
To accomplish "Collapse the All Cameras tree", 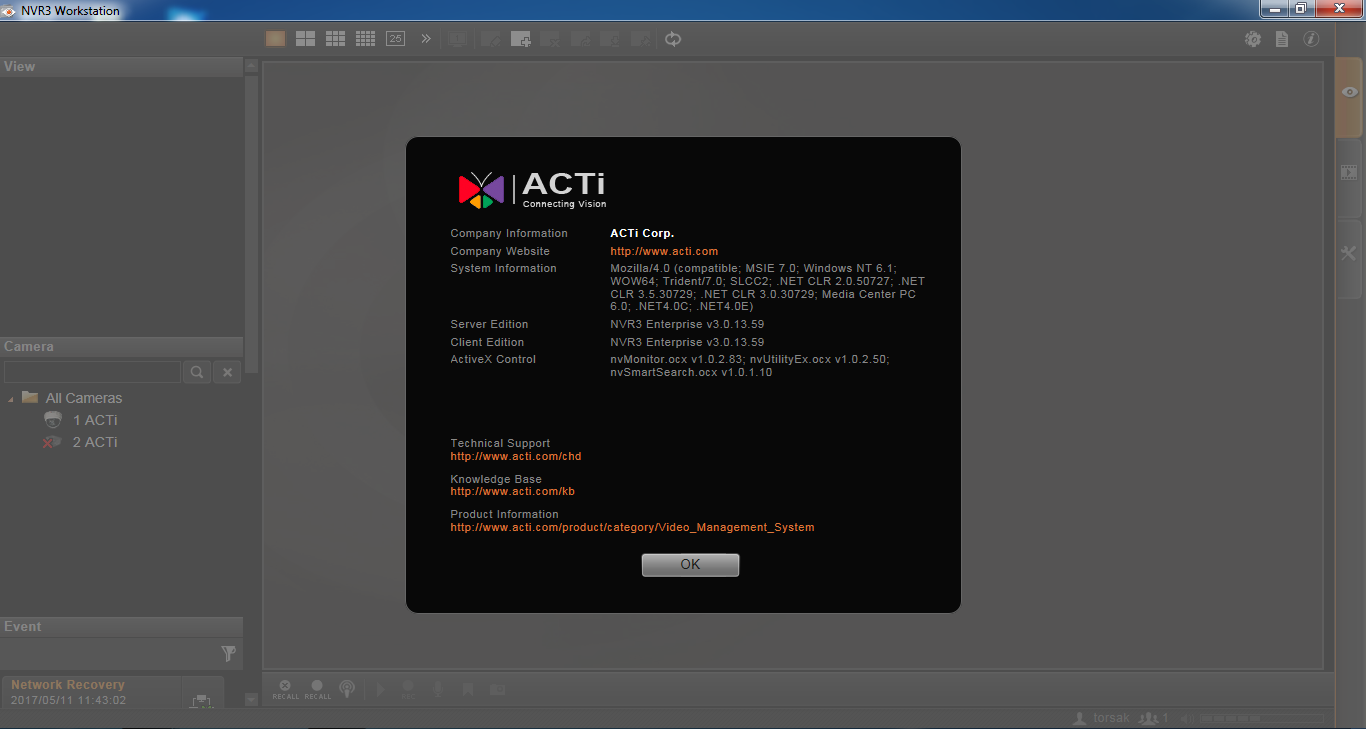I will pos(13,397).
